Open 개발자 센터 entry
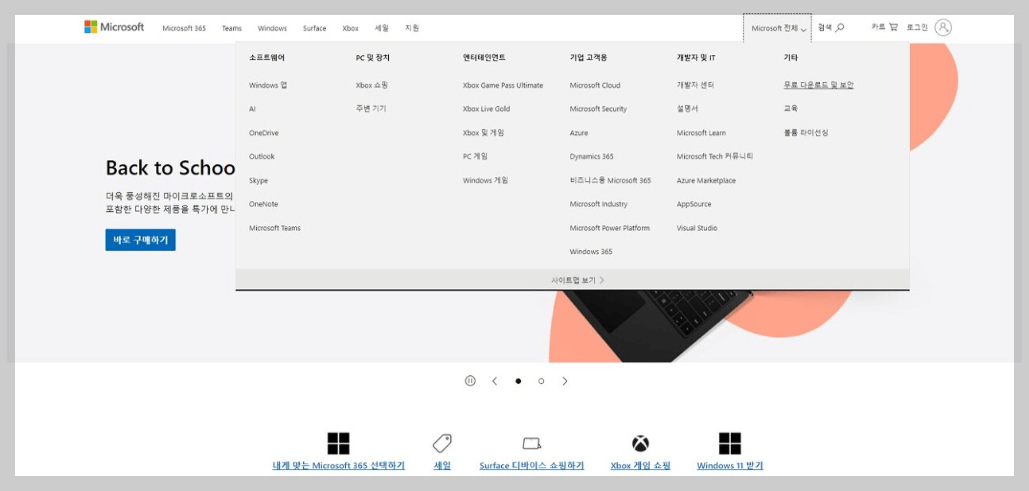The height and width of the screenshot is (491, 1029). pos(696,85)
